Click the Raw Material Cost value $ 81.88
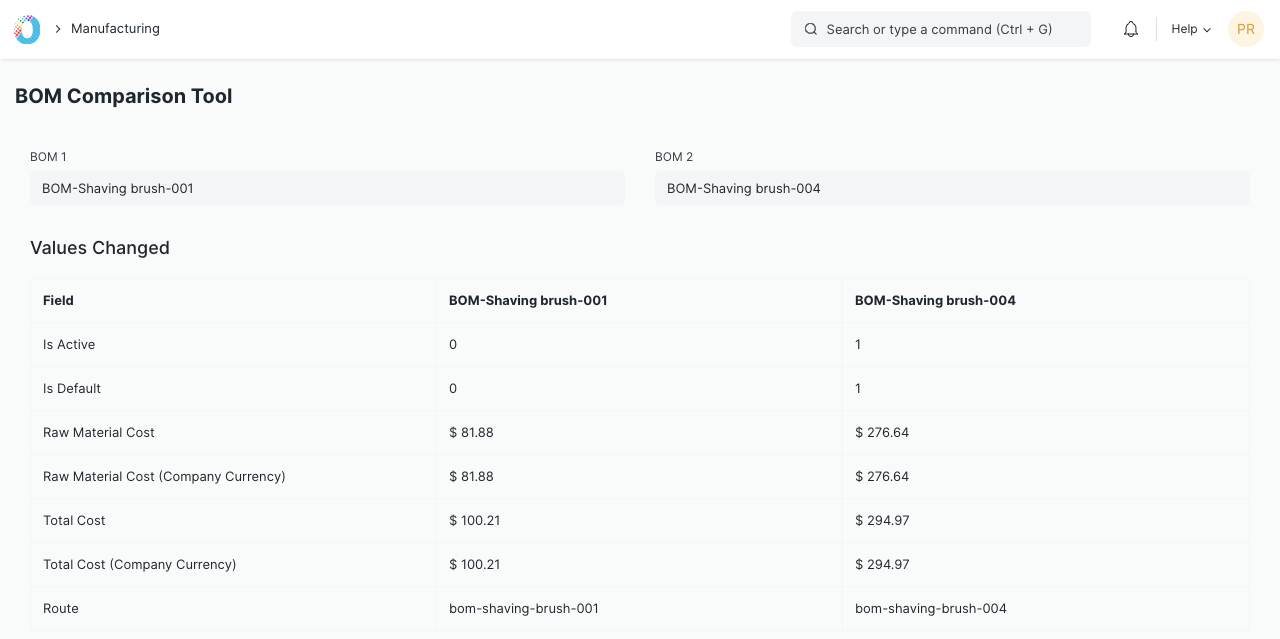The image size is (1280, 639). pyautogui.click(x=471, y=432)
